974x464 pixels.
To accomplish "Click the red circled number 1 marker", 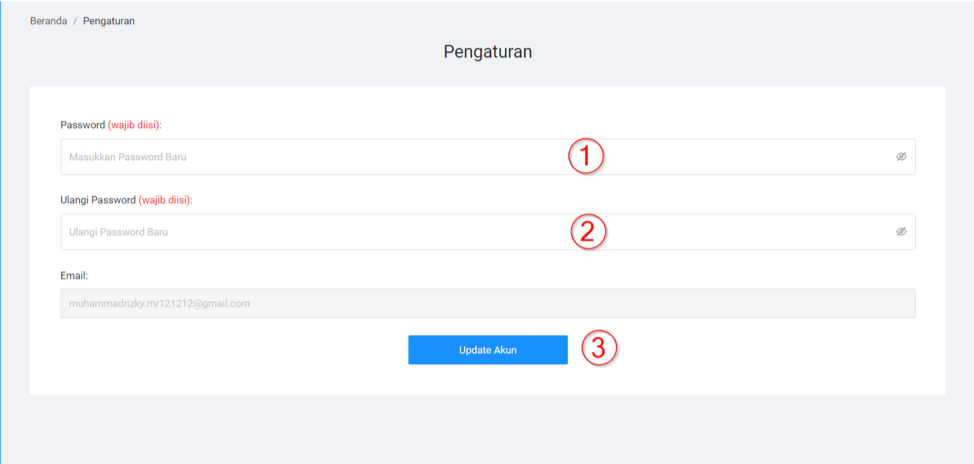I will click(x=587, y=156).
